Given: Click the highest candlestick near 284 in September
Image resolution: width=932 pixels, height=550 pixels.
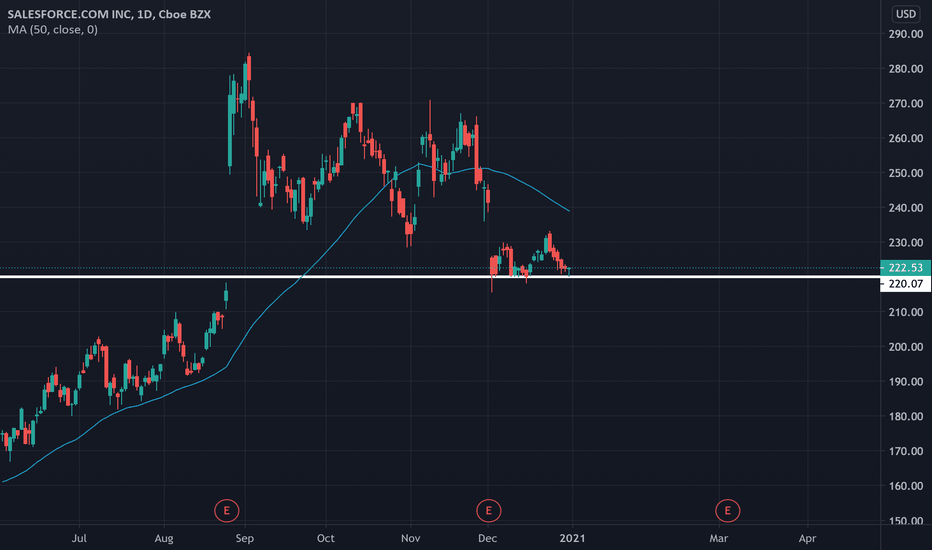Looking at the screenshot, I should (x=249, y=68).
